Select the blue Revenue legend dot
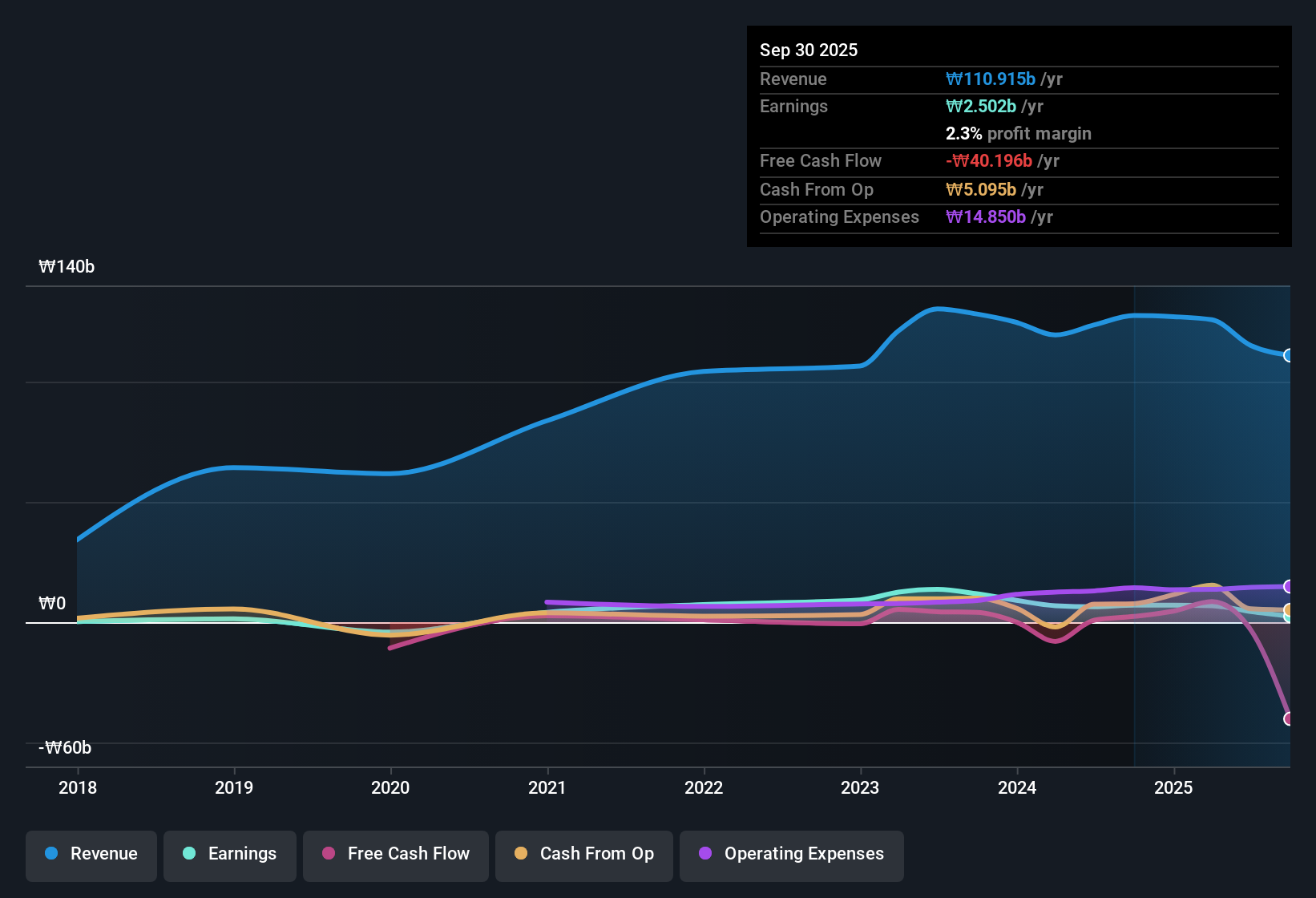 52,854
